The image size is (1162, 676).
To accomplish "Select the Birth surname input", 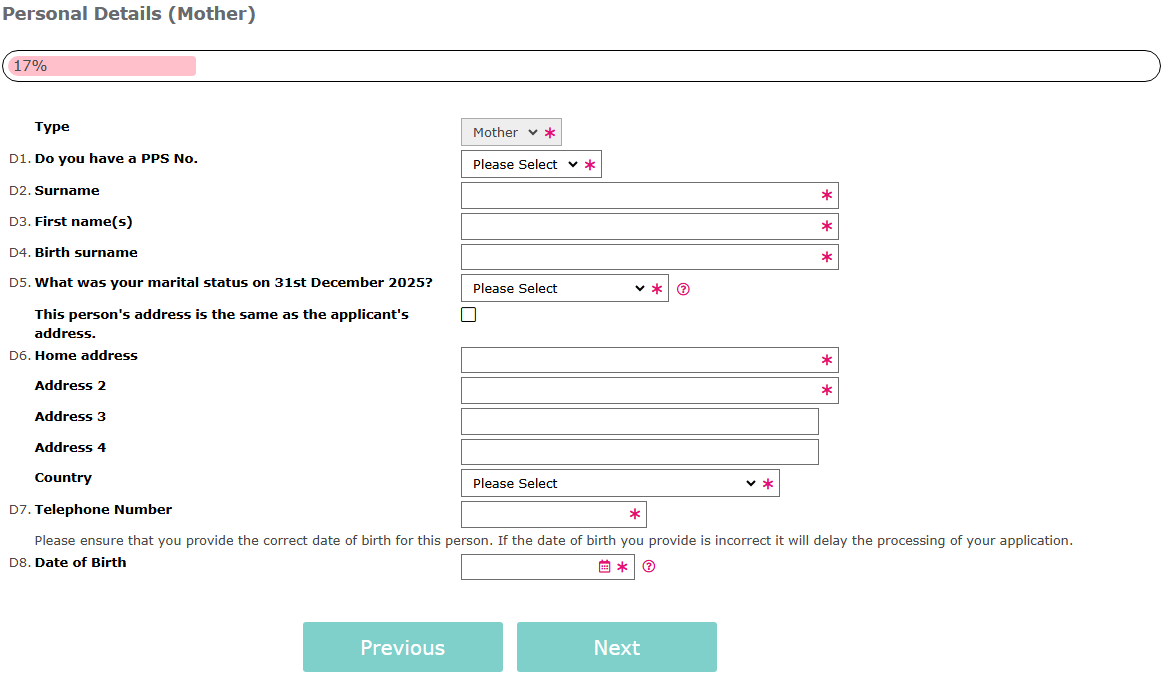I will pyautogui.click(x=640, y=258).
